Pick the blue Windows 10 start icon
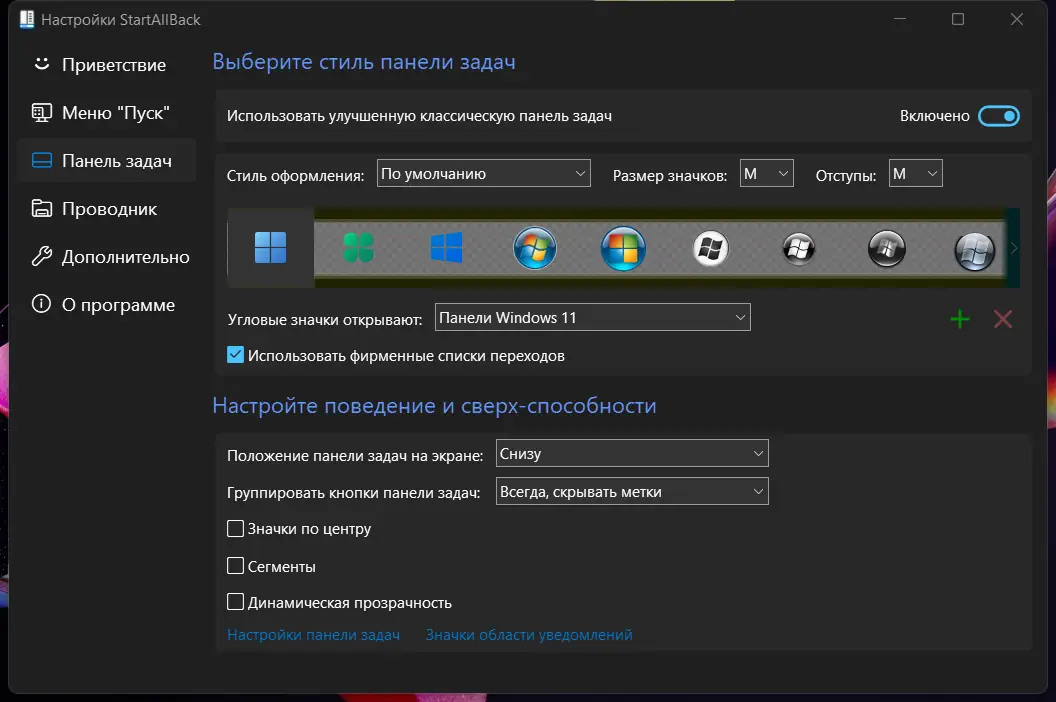This screenshot has height=702, width=1056. coord(446,247)
